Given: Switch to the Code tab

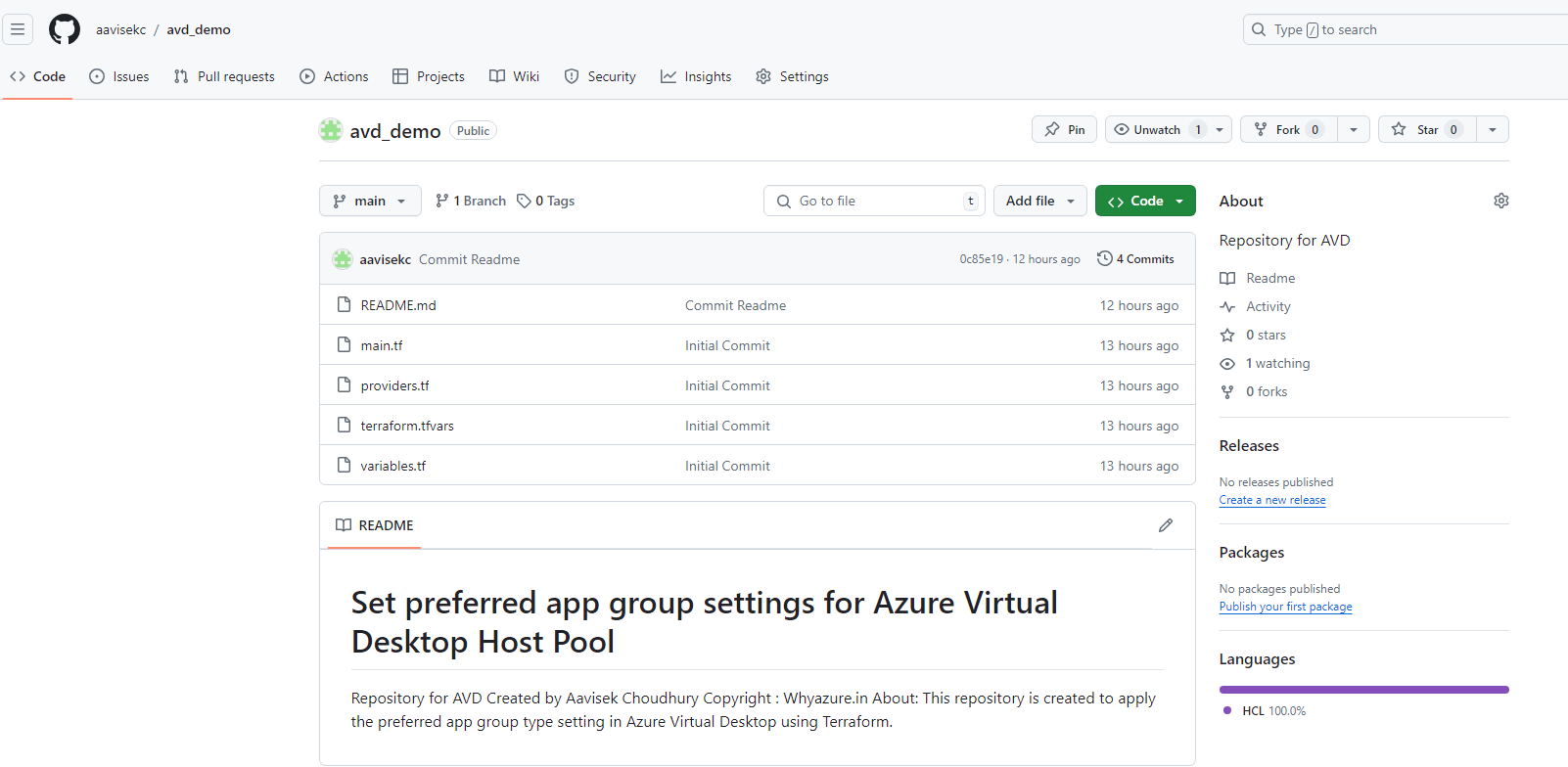Looking at the screenshot, I should [x=38, y=76].
